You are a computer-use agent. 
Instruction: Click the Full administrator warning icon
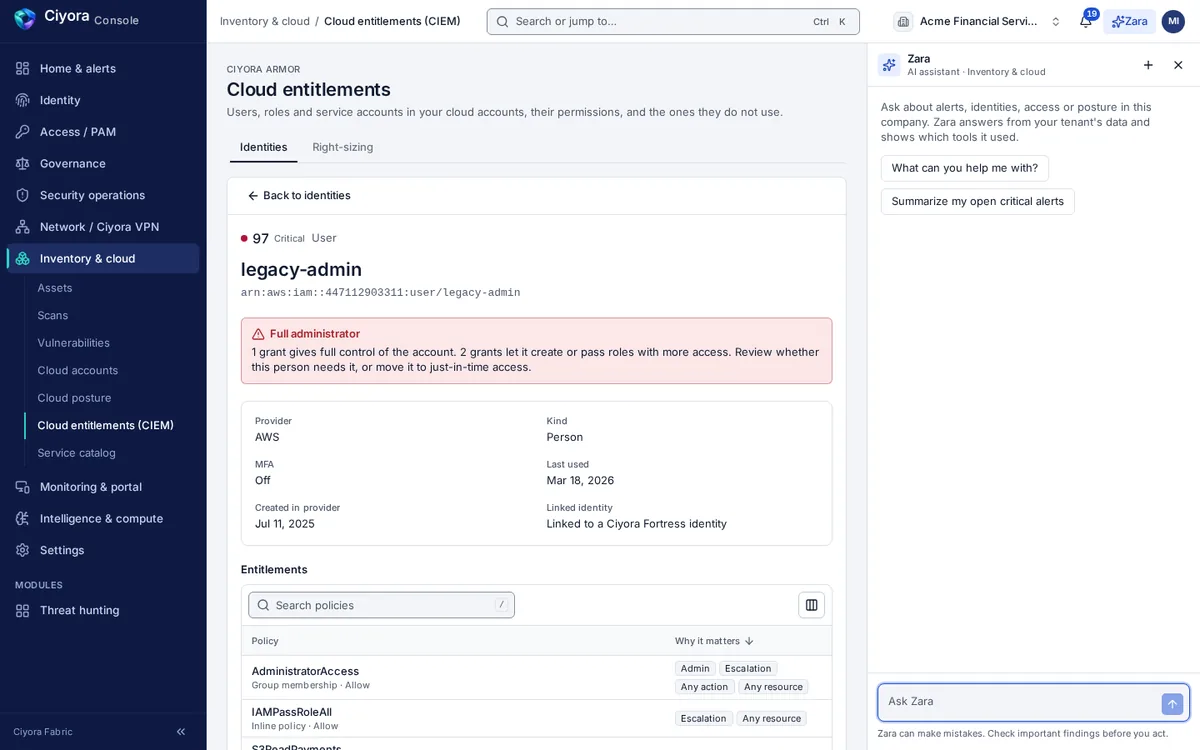(x=258, y=334)
